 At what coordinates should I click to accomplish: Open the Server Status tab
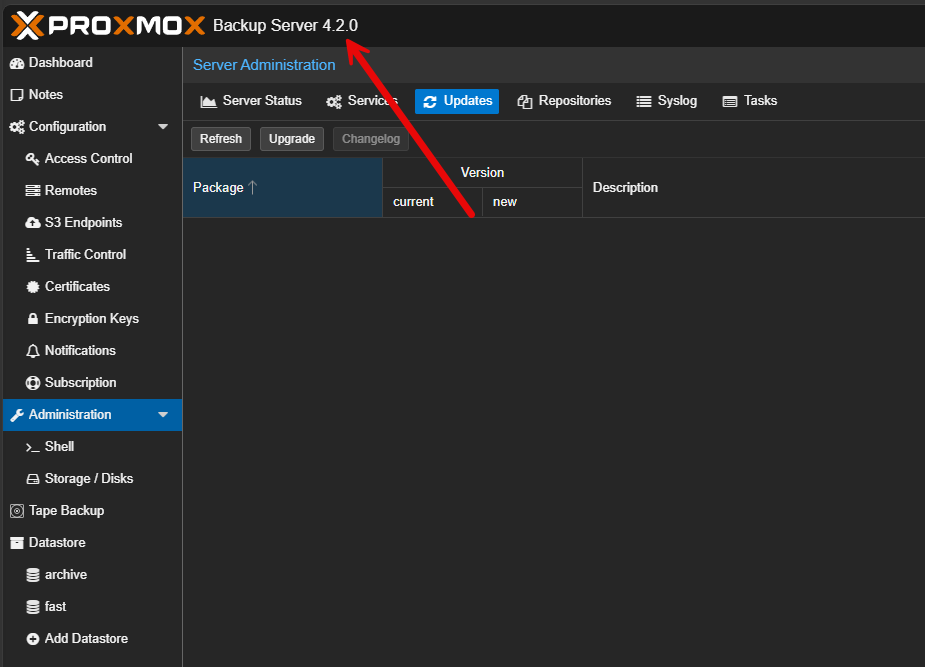[251, 101]
